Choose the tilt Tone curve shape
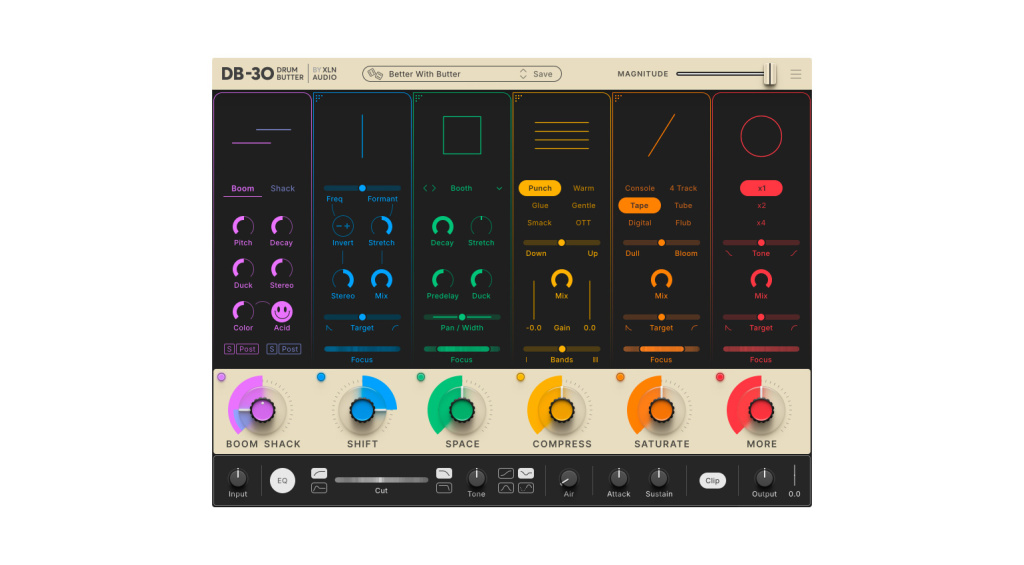Screen dimensions: 1024x565 tap(505, 473)
